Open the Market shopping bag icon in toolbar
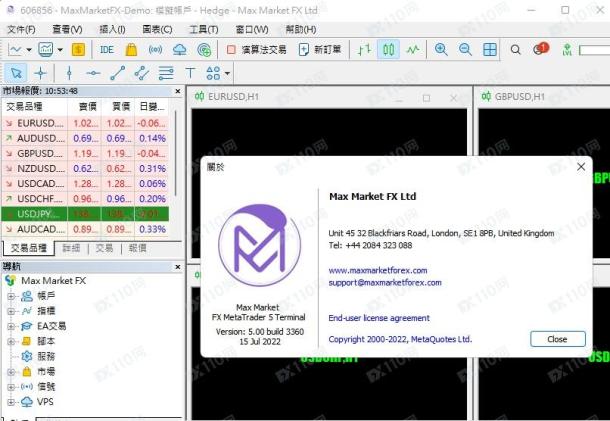Screen dimensions: 610x421 coord(131,50)
